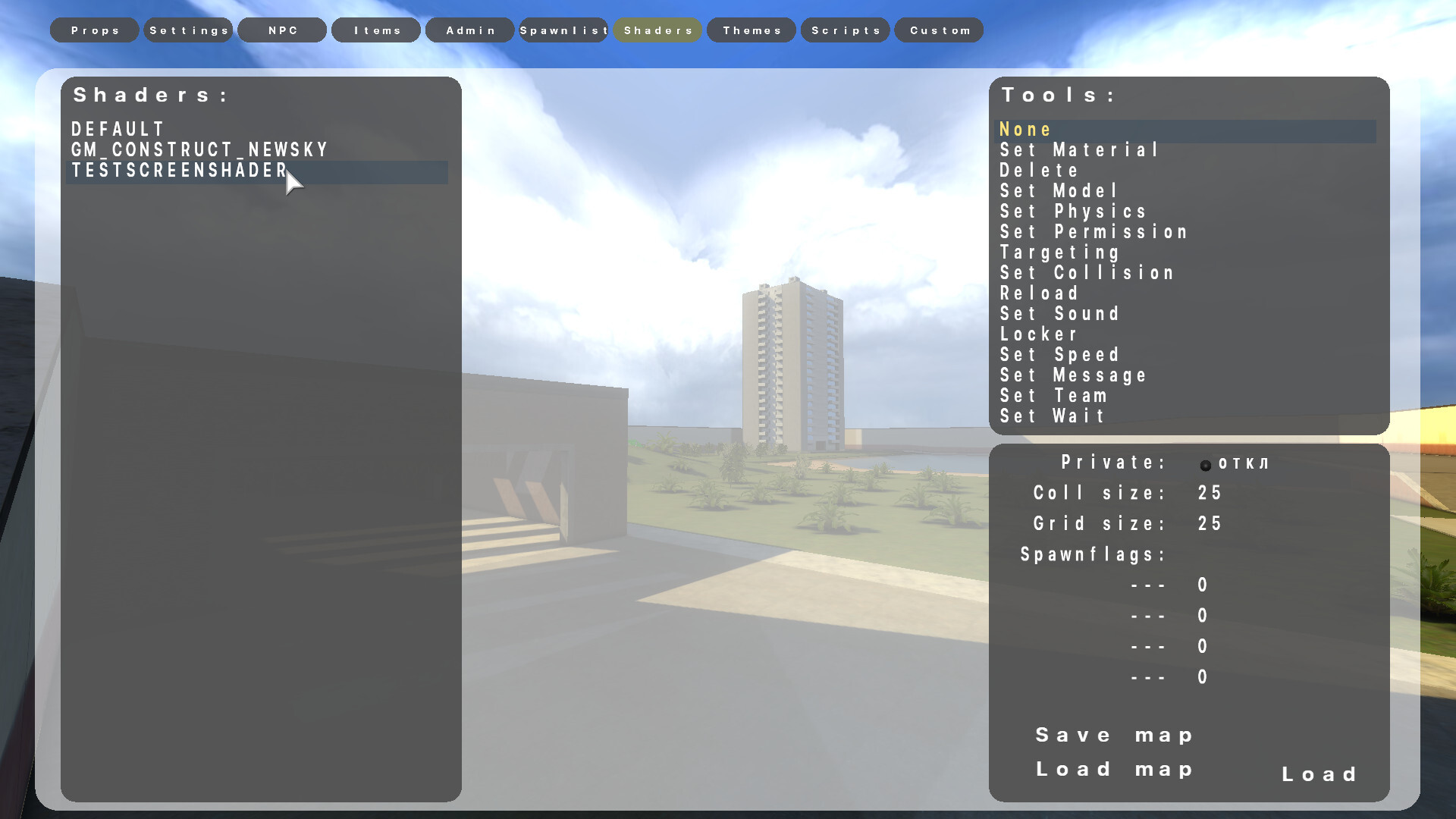The width and height of the screenshot is (1456, 819).
Task: Select the Set Material tool
Action: pyautogui.click(x=1079, y=150)
